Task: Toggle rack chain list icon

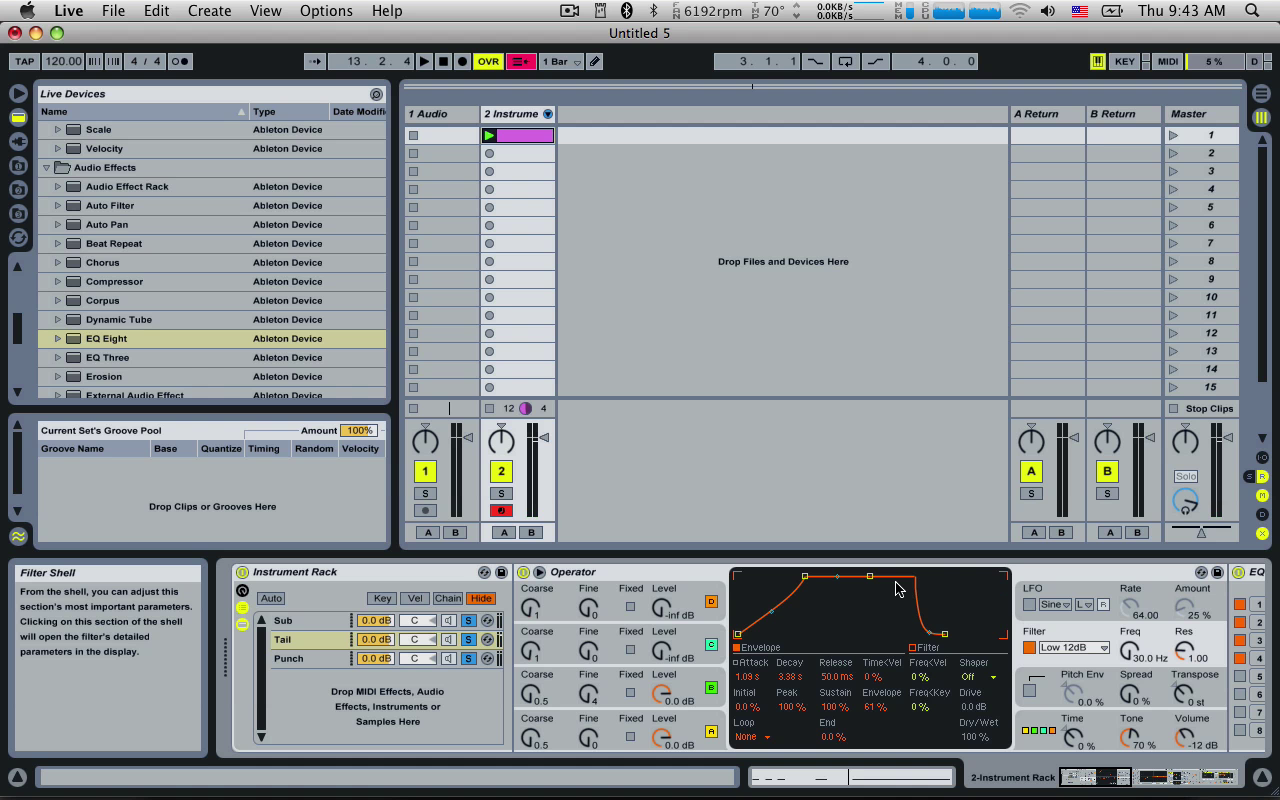Action: [242, 607]
